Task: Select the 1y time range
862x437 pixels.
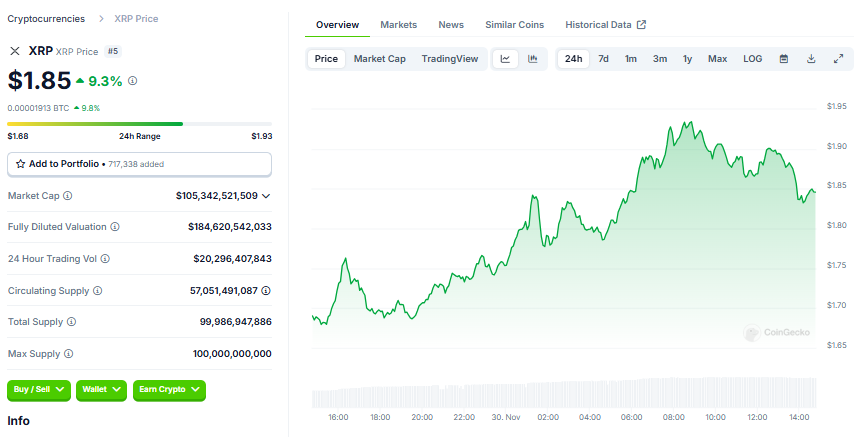Action: 687,59
